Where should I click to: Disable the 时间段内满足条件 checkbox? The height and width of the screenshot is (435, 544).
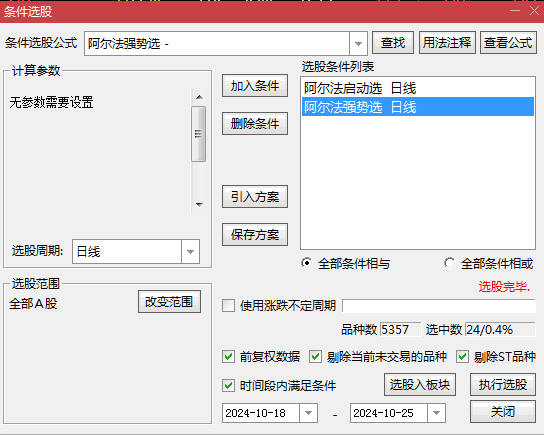click(x=228, y=385)
